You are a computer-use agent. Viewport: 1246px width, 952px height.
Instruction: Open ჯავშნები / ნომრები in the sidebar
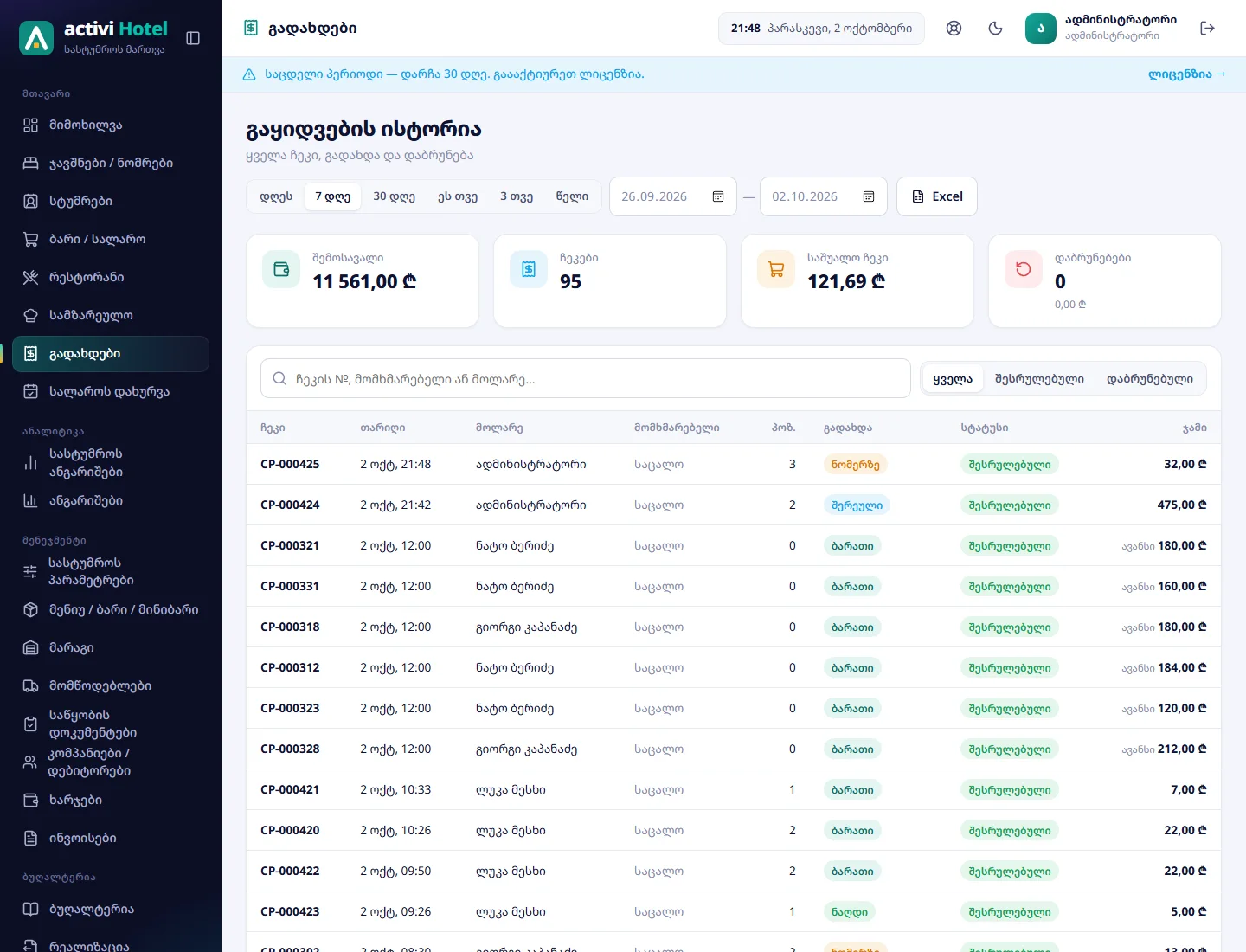(x=111, y=163)
